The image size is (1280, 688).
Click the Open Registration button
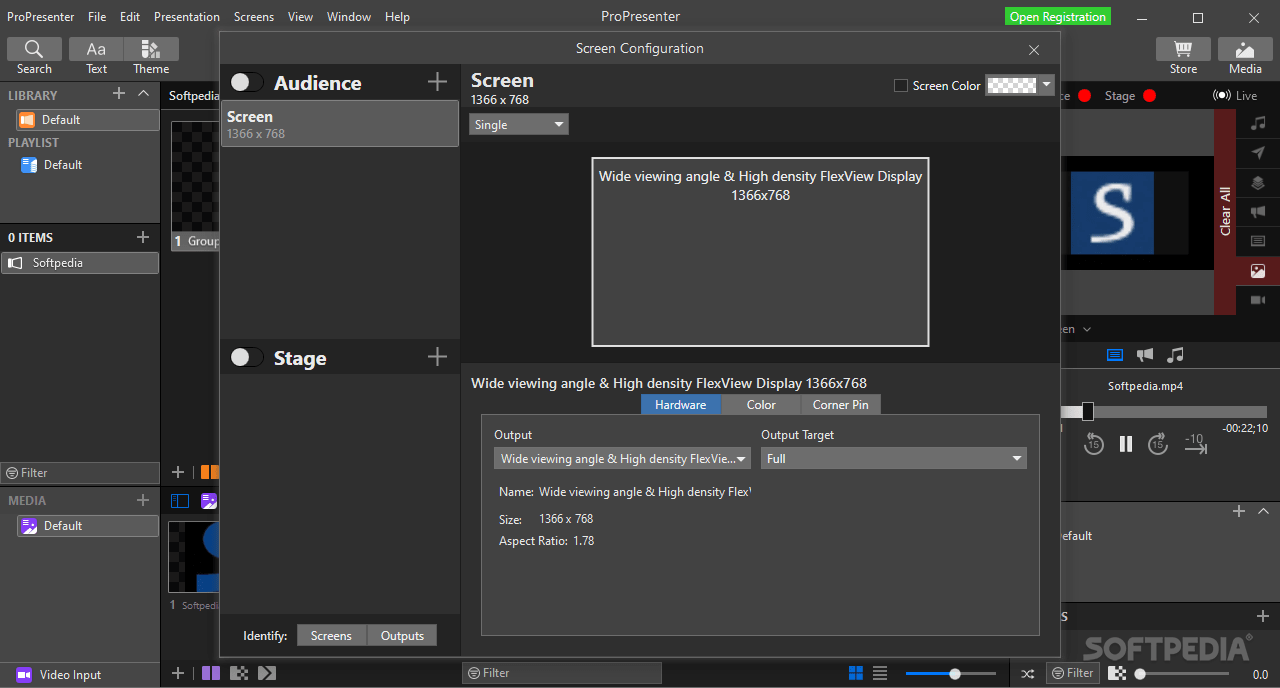click(x=1057, y=16)
